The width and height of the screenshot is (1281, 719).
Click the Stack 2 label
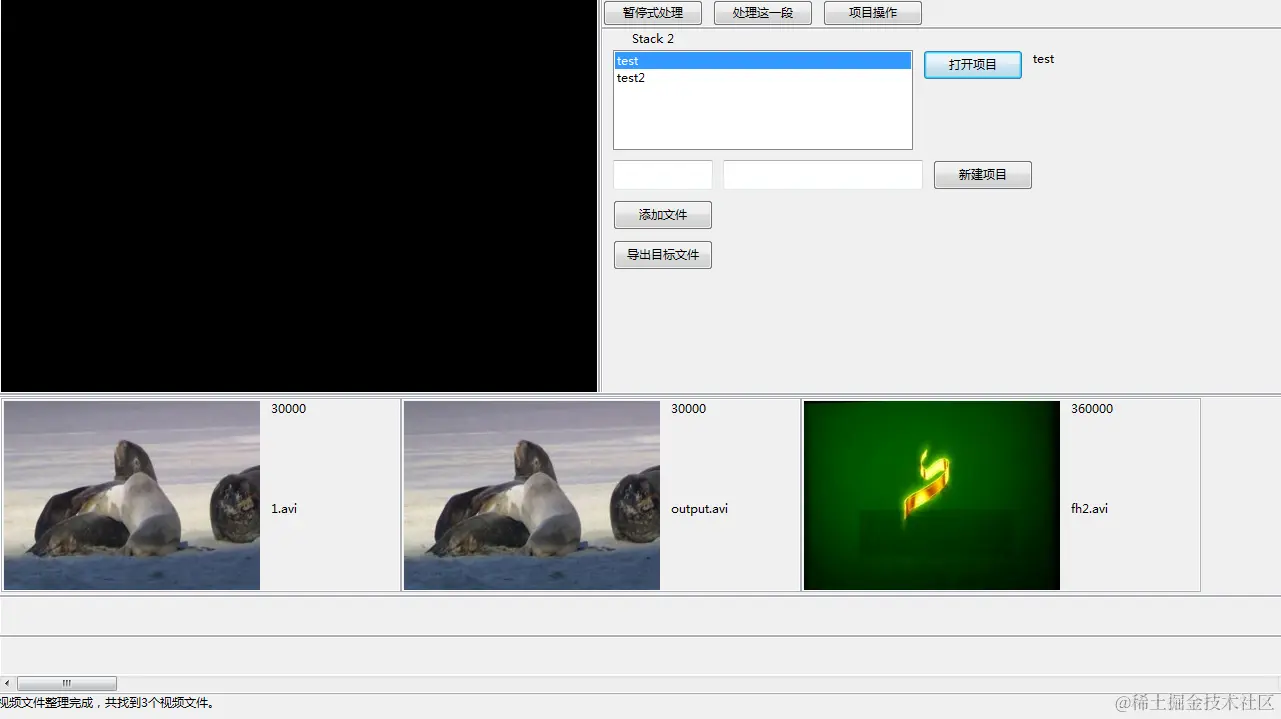tap(653, 39)
